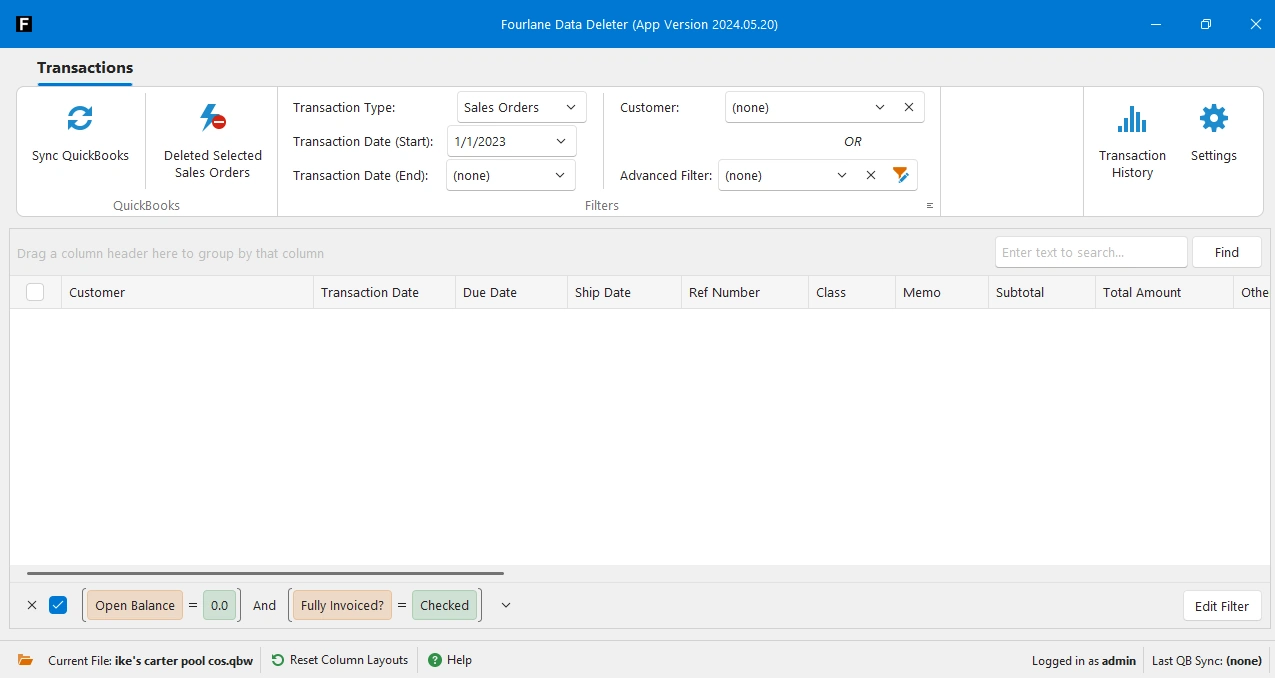Open the Transaction Type dropdown
Viewport: 1275px width, 678px height.
pos(571,107)
